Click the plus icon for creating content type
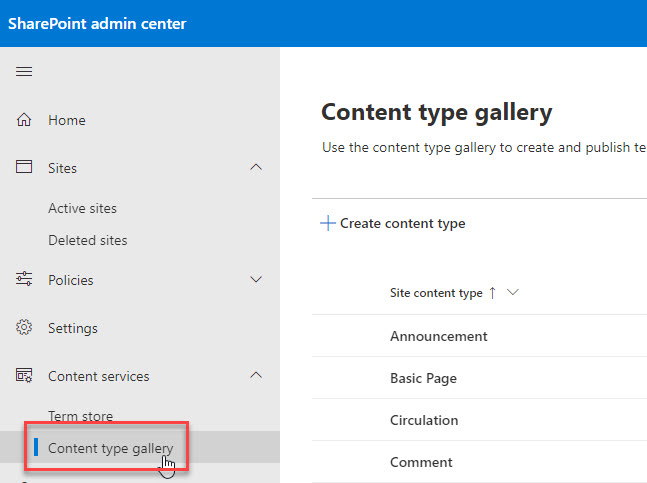This screenshot has width=647, height=483. 328,223
